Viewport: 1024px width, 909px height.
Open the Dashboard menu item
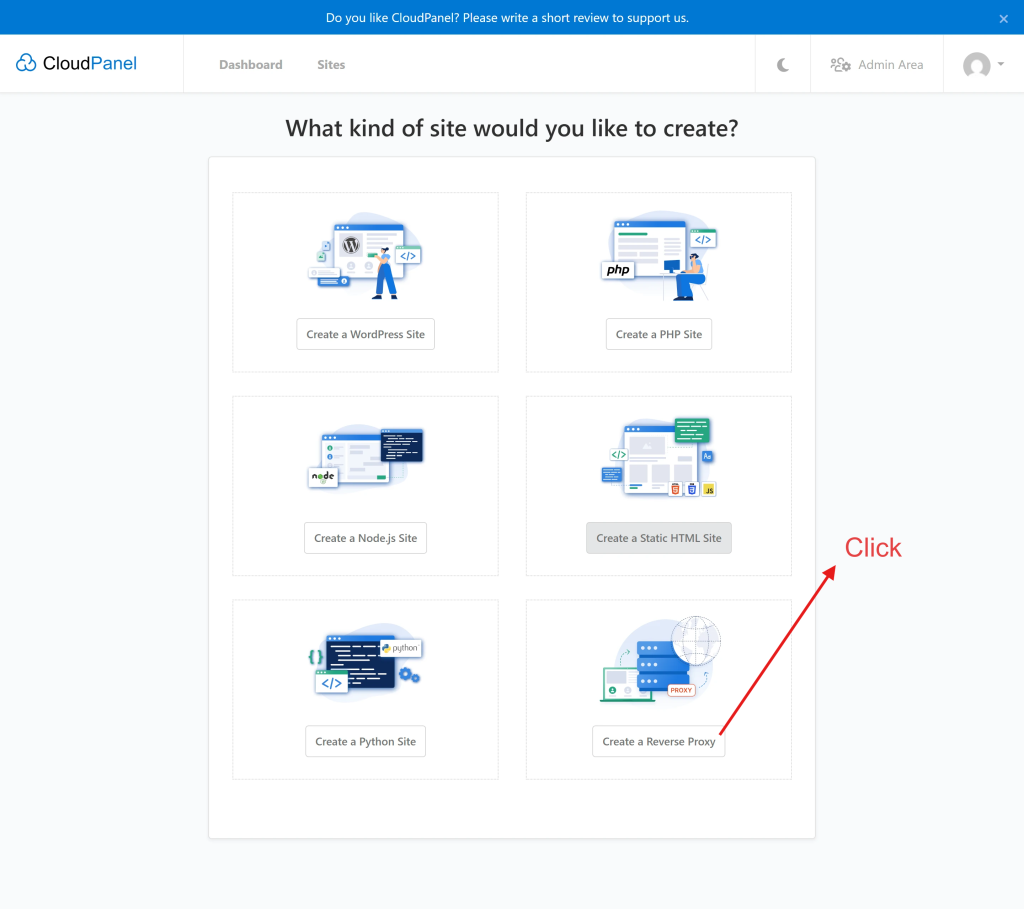tap(251, 65)
